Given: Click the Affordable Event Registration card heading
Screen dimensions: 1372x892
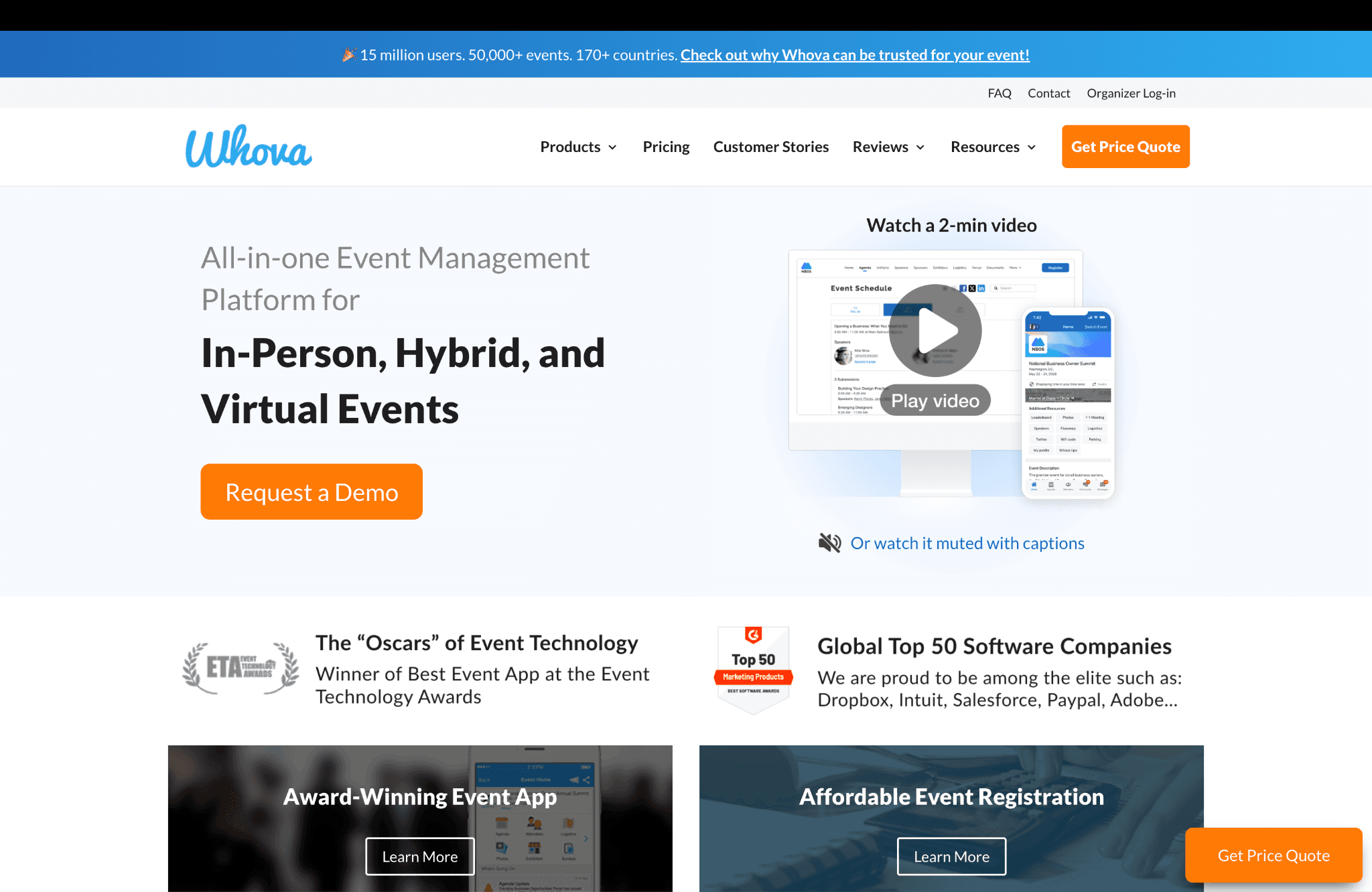Looking at the screenshot, I should pyautogui.click(x=951, y=796).
